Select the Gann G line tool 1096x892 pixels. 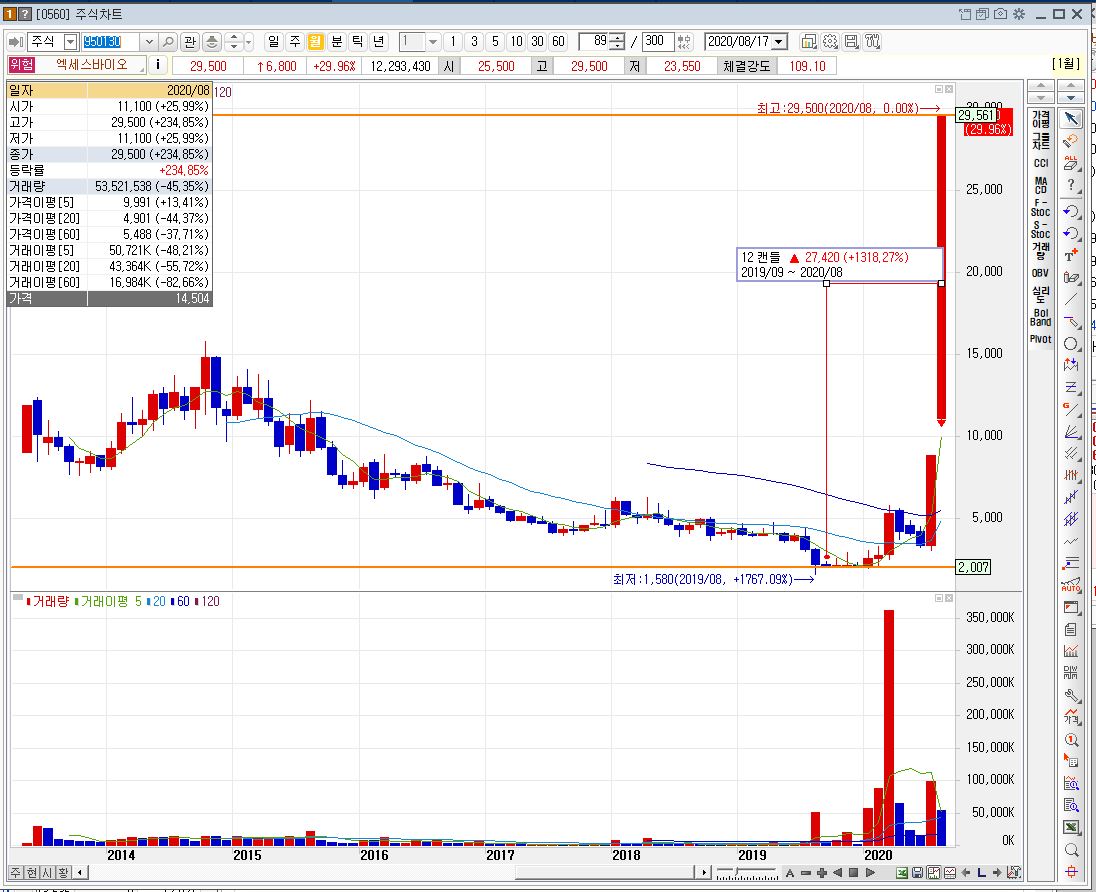tap(1071, 410)
